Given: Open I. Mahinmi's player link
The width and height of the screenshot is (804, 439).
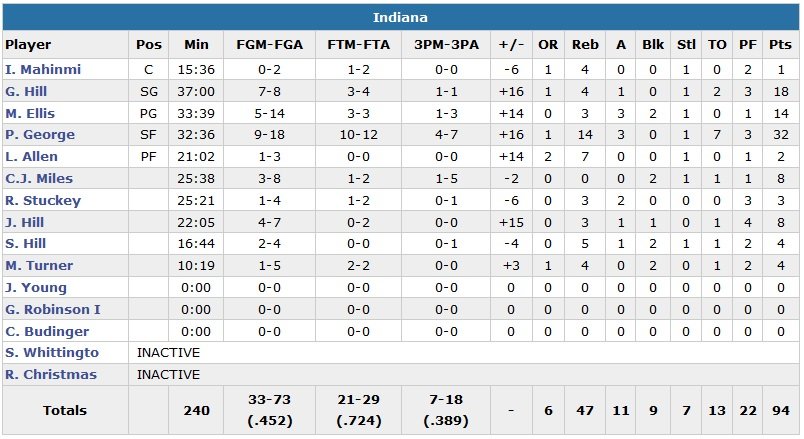Looking at the screenshot, I should point(43,70).
